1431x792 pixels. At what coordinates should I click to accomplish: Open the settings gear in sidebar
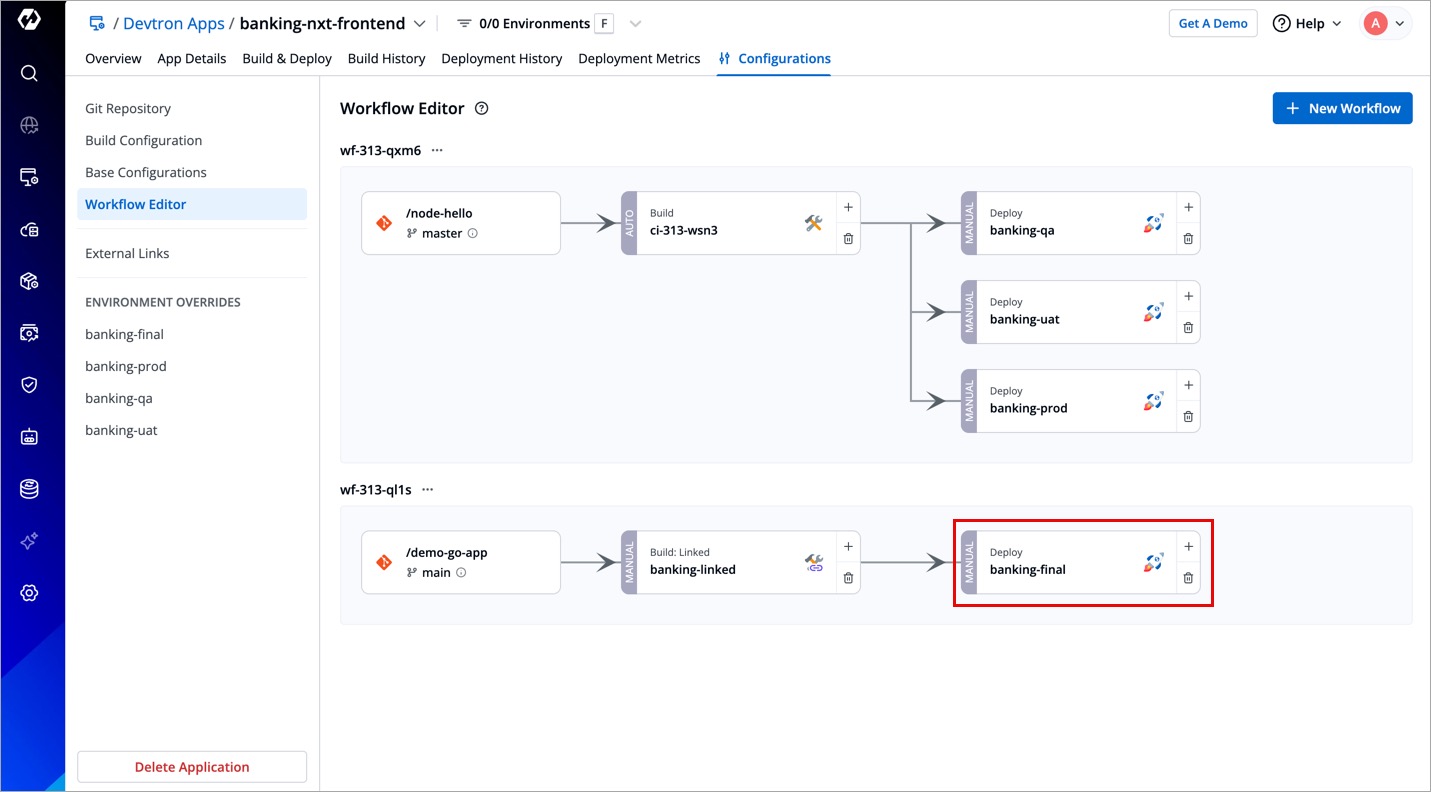29,593
